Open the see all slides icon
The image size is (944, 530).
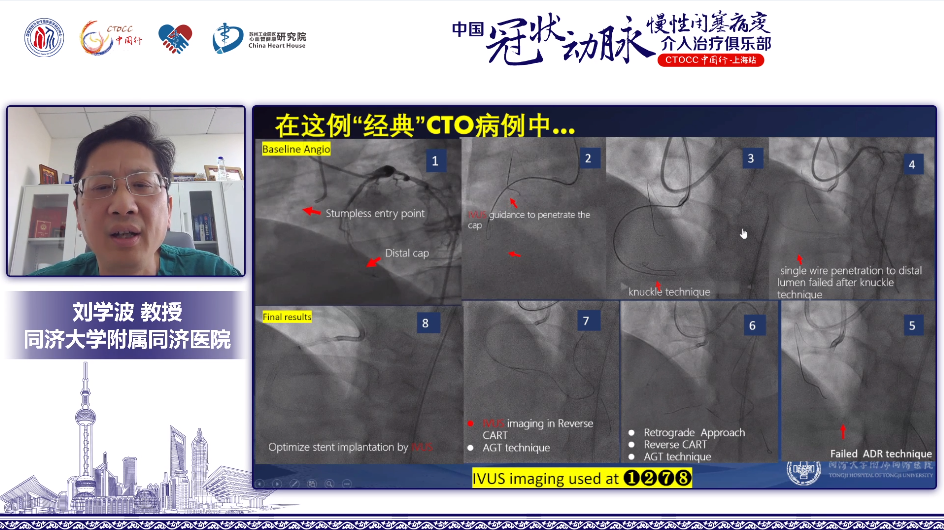(311, 482)
